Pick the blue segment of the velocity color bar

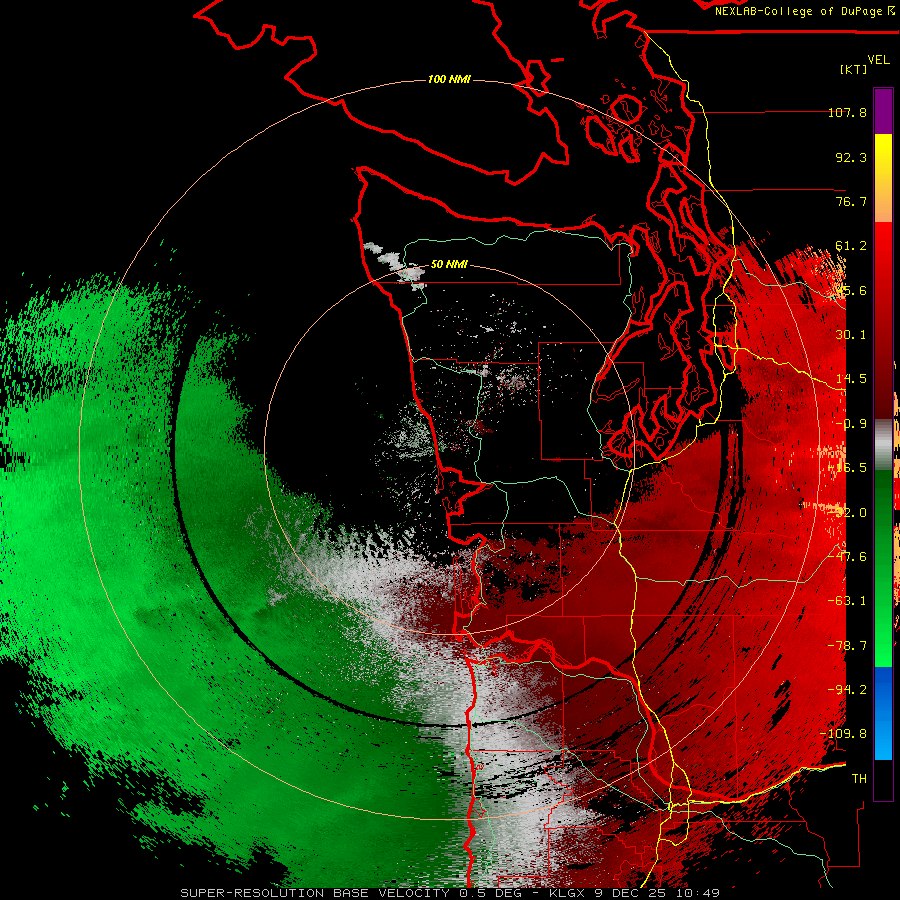[883, 689]
